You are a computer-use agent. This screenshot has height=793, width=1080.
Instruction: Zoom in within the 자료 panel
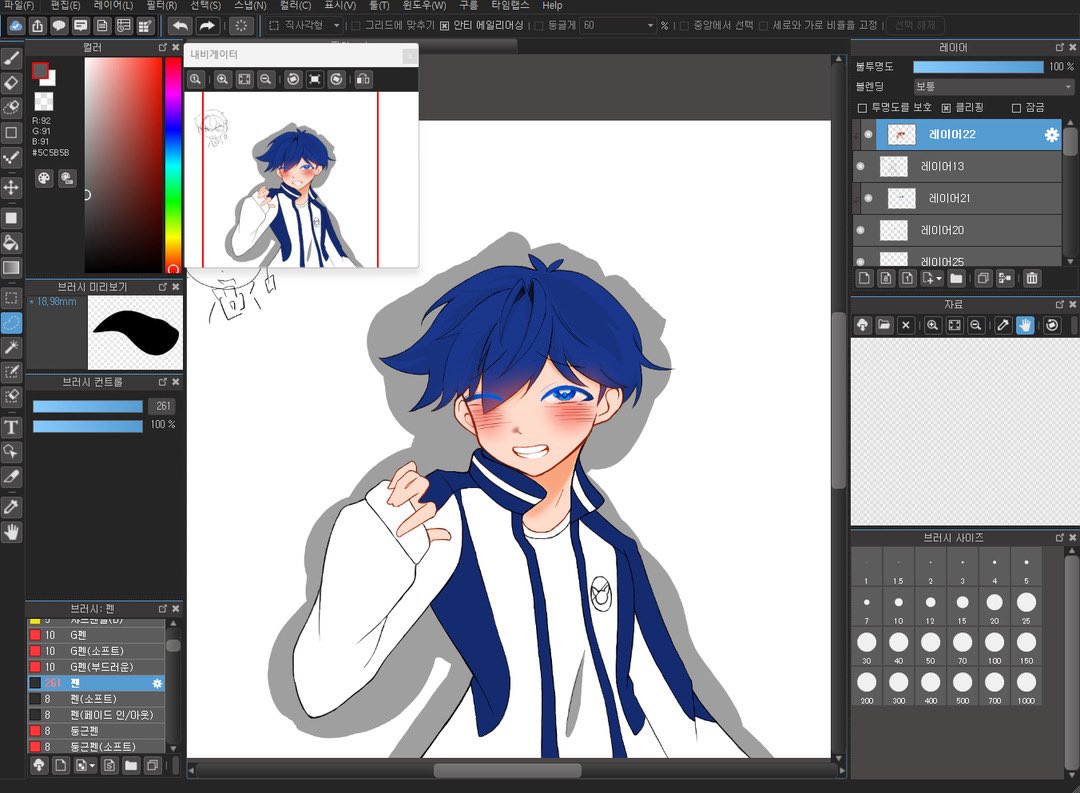coord(932,325)
